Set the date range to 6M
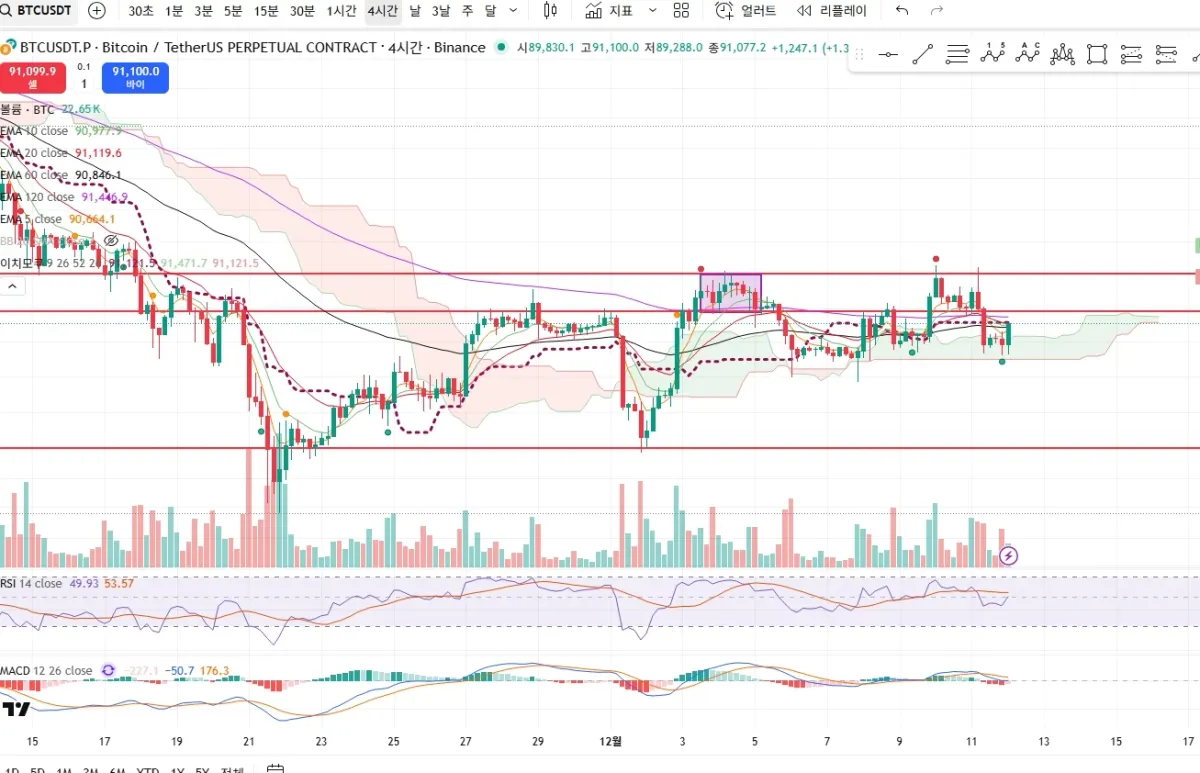Image resolution: width=1200 pixels, height=773 pixels. point(117,770)
